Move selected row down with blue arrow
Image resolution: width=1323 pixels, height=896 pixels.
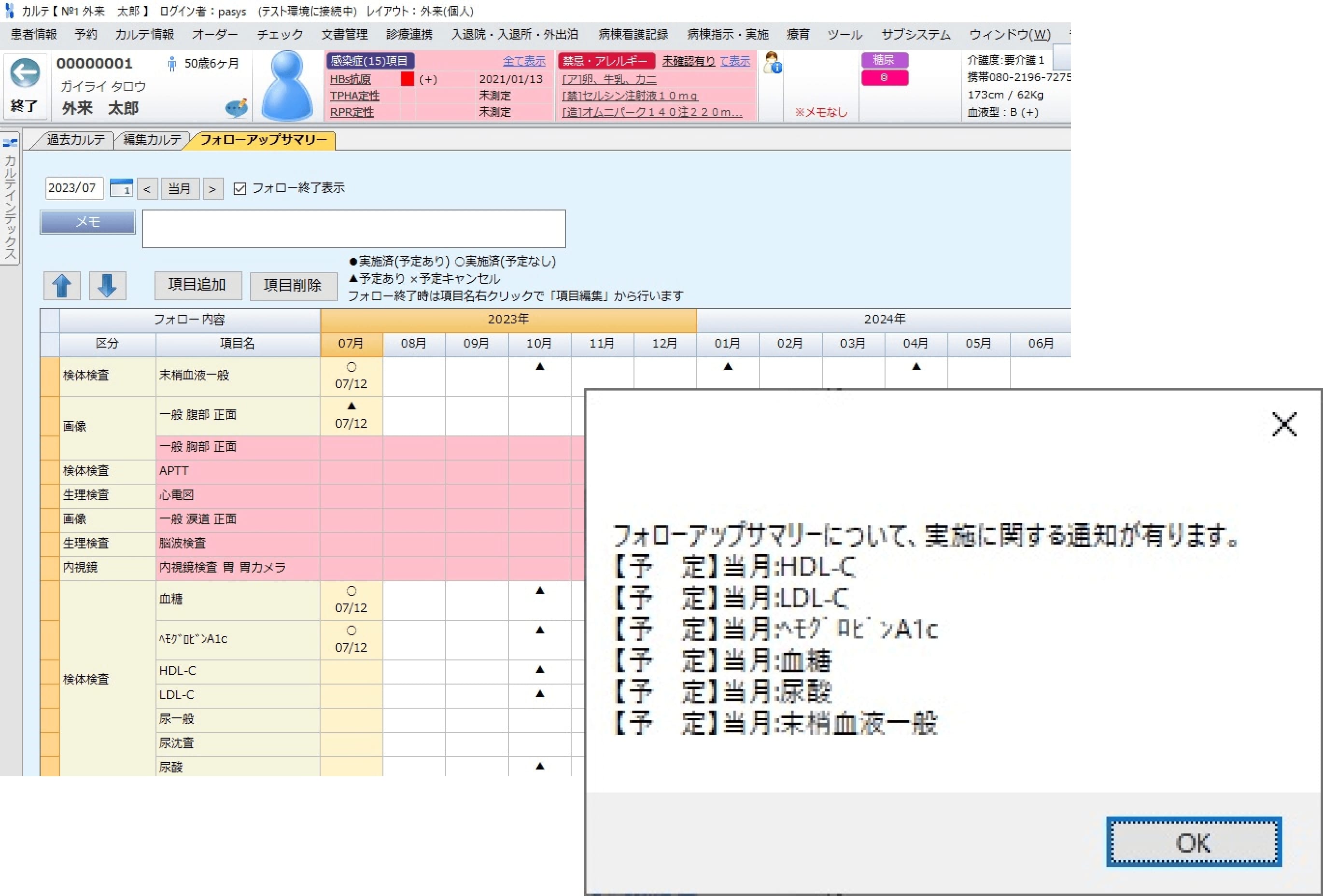107,285
